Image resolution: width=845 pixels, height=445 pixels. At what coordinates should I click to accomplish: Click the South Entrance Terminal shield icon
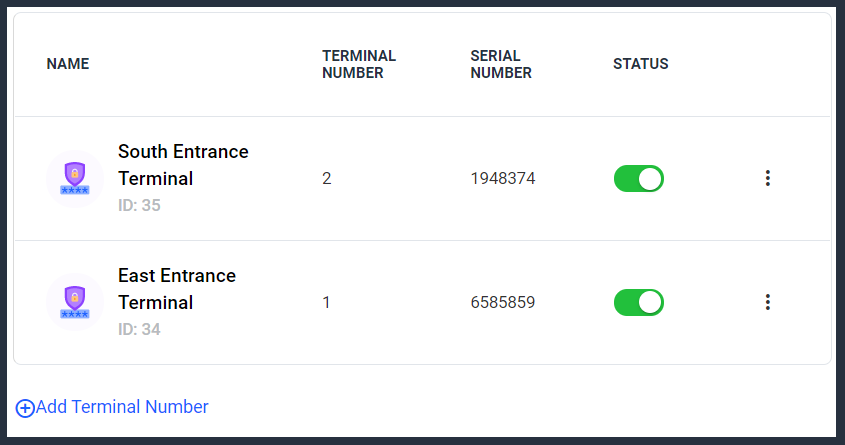pos(75,178)
